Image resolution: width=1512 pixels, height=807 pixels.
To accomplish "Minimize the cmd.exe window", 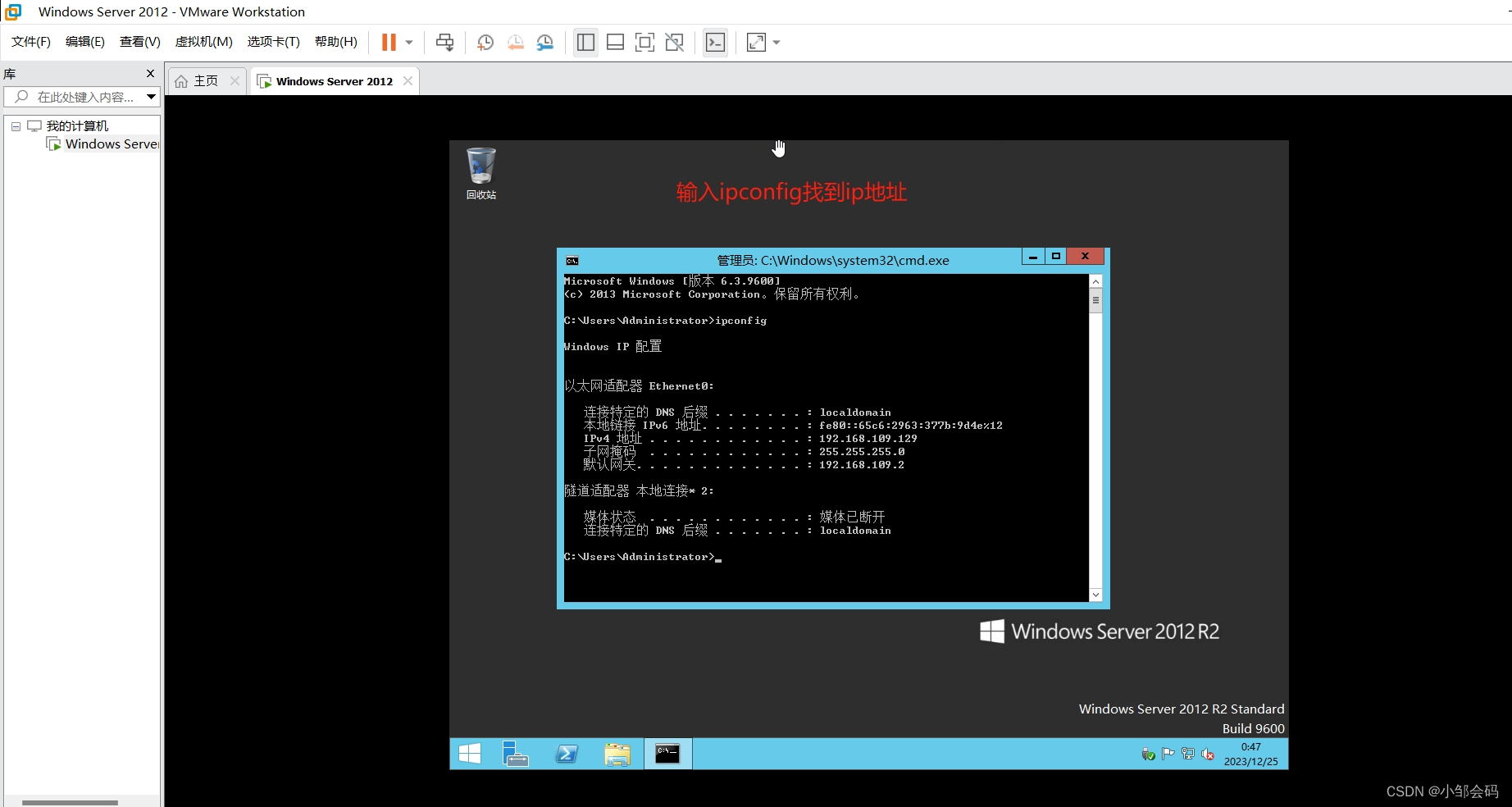I will tap(1033, 257).
